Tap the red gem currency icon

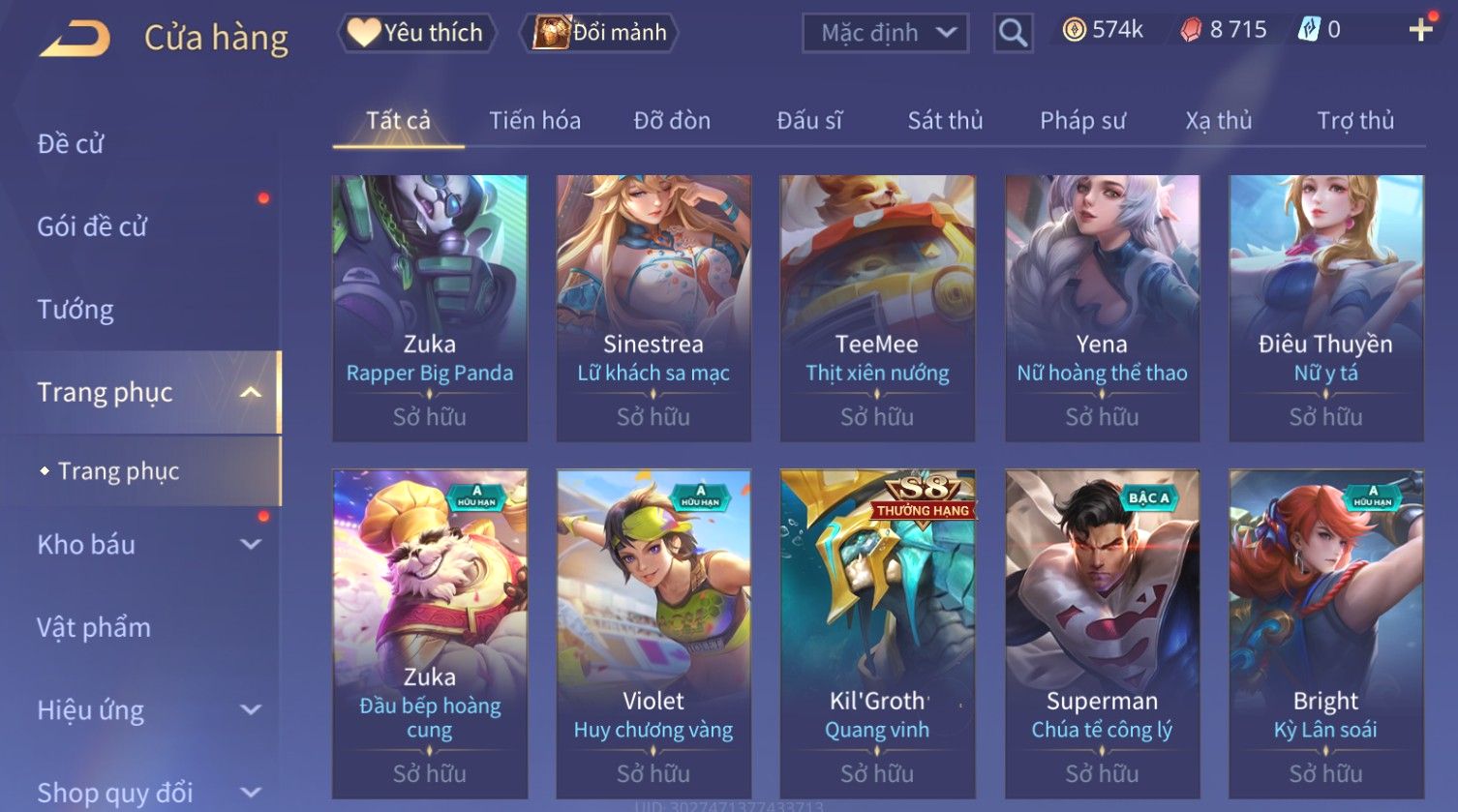(x=1191, y=30)
